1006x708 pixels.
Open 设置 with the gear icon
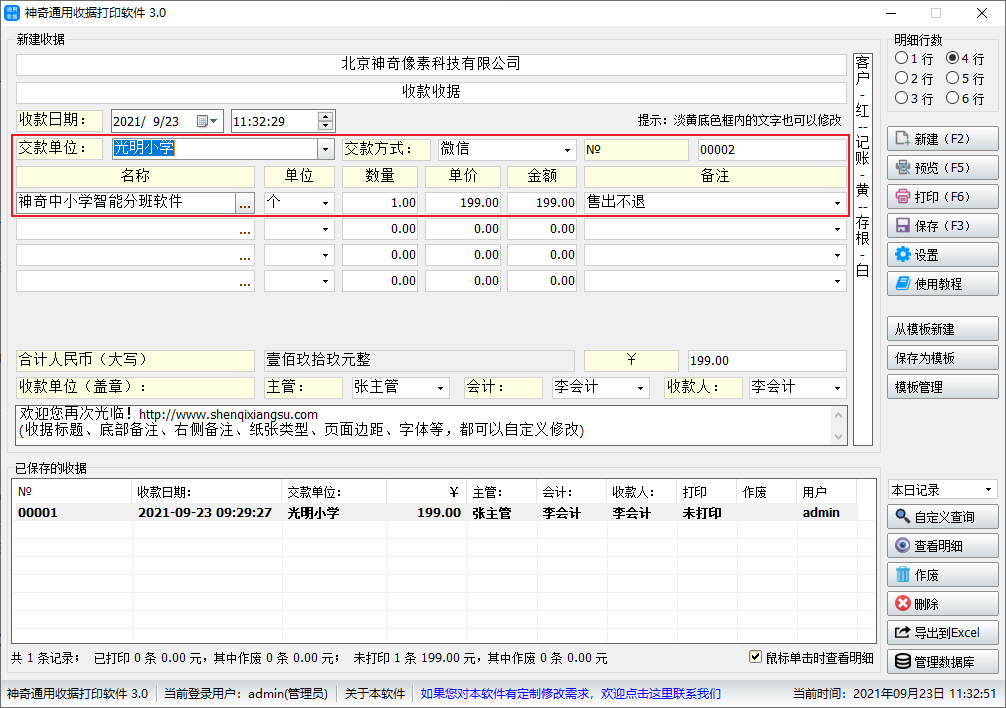point(942,255)
